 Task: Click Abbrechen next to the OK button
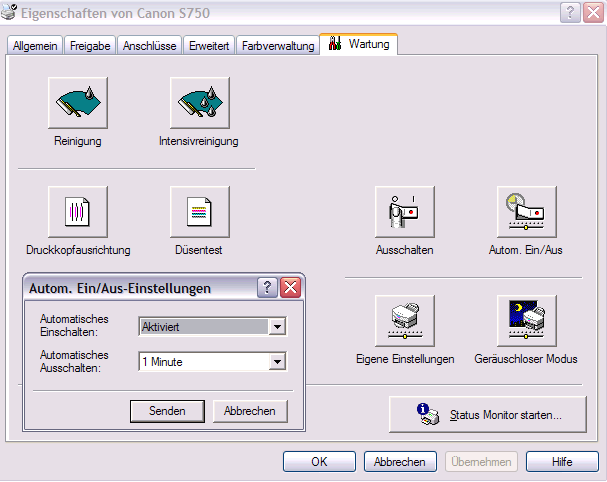pos(400,461)
